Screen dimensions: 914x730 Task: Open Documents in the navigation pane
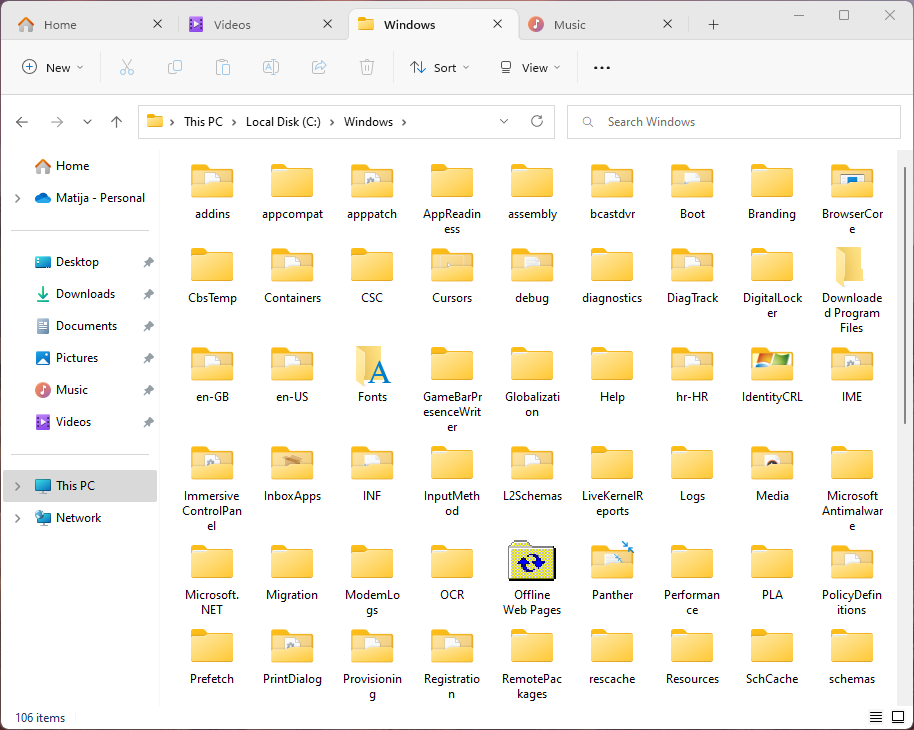coord(86,326)
